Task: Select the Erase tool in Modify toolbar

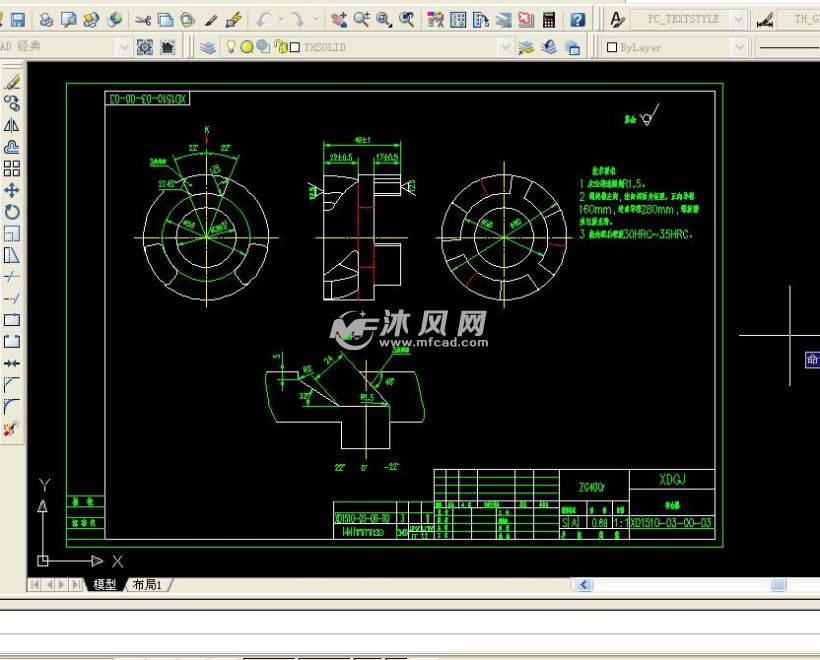Action: click(x=12, y=82)
